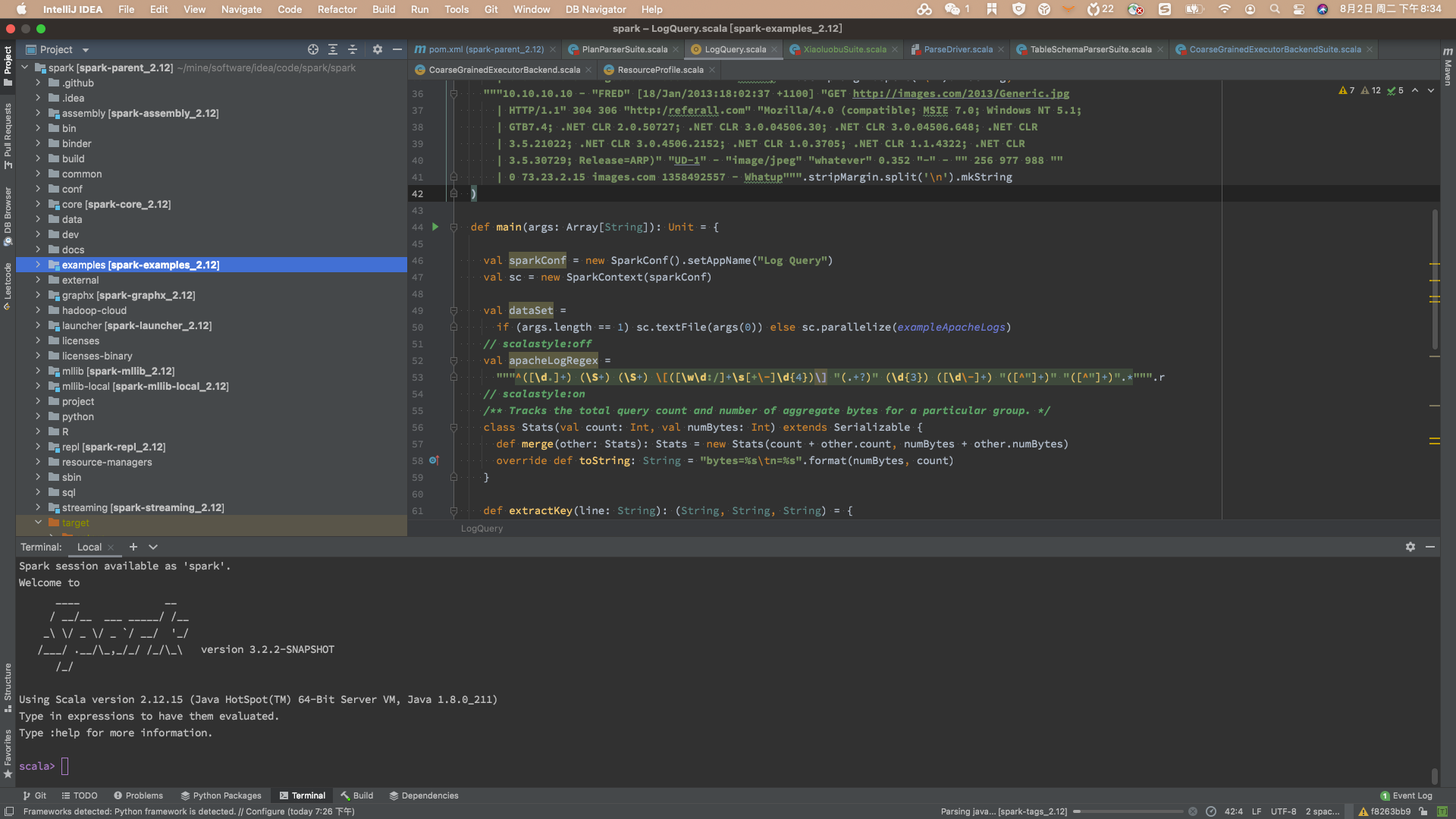Click the LogQuery breadcrumb
Screen dimensions: 1456x819
point(482,529)
